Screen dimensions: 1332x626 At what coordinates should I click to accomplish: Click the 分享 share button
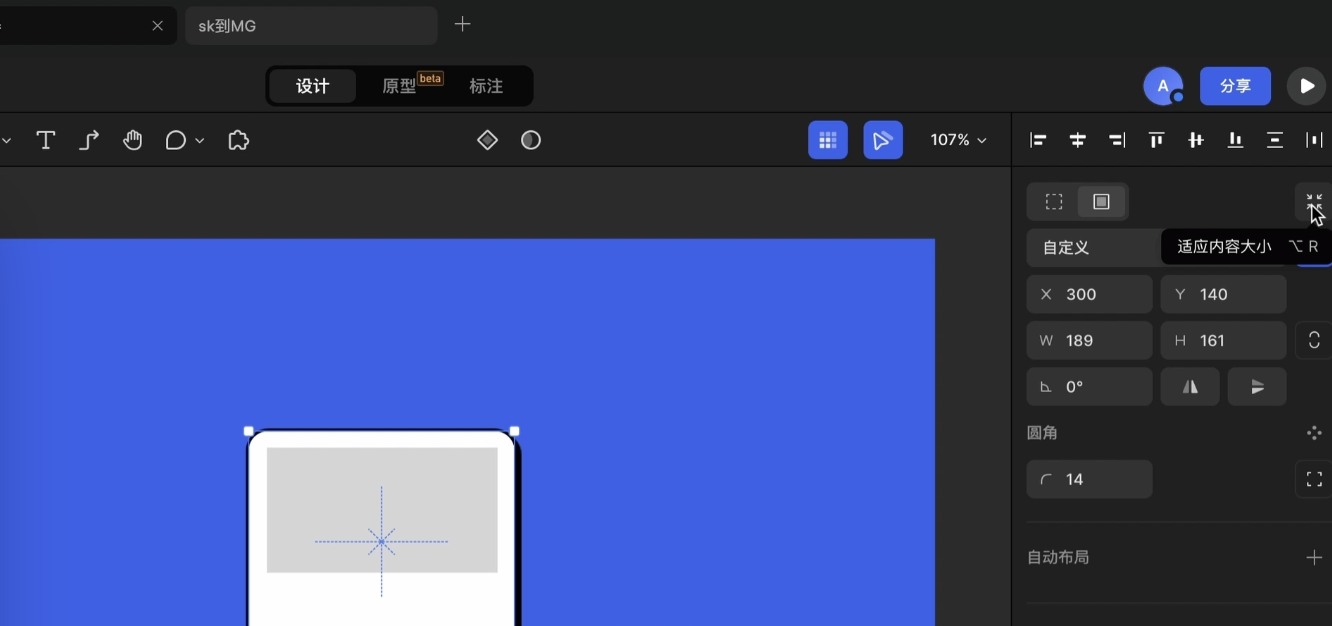pos(1235,86)
